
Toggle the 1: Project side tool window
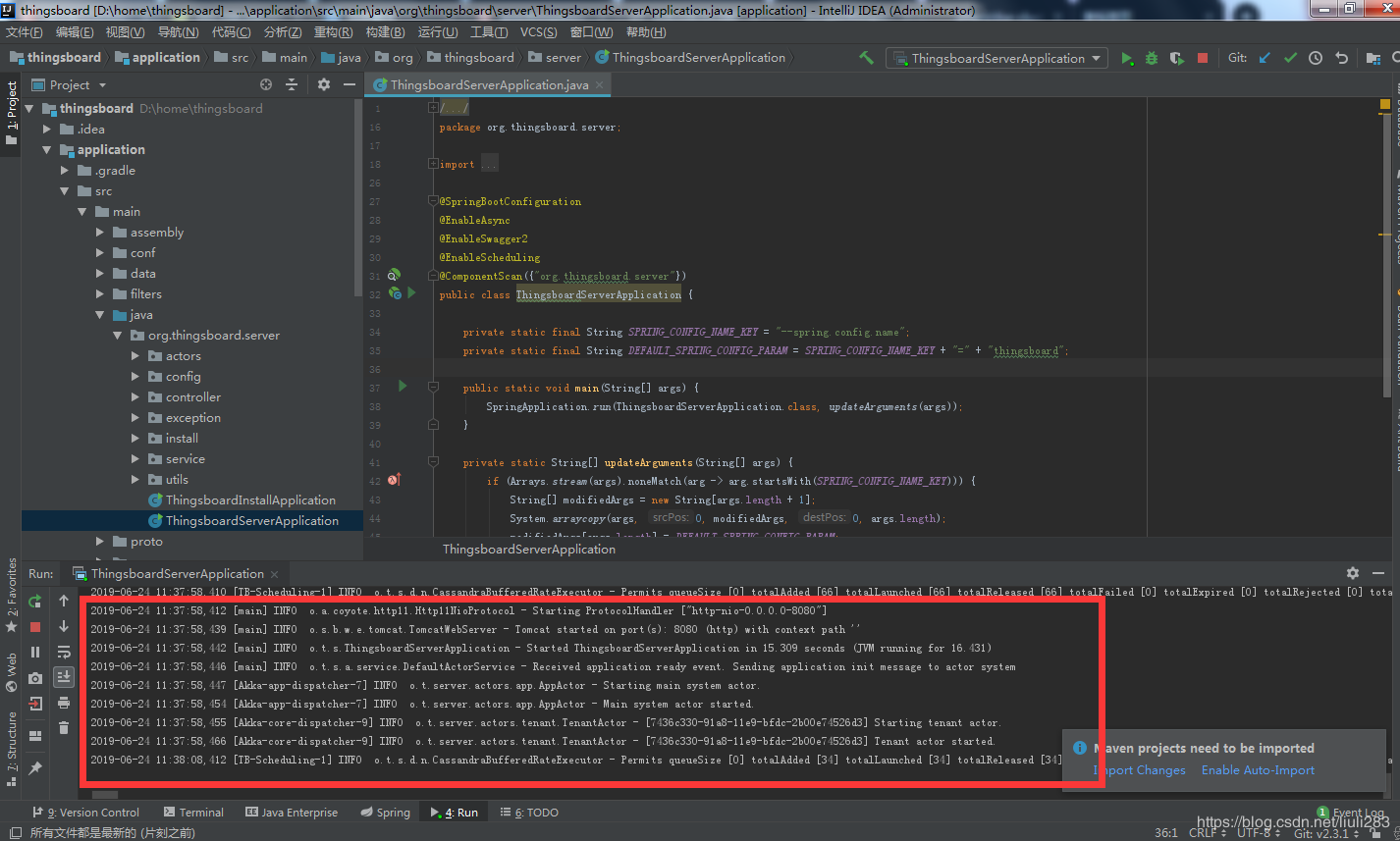point(11,112)
